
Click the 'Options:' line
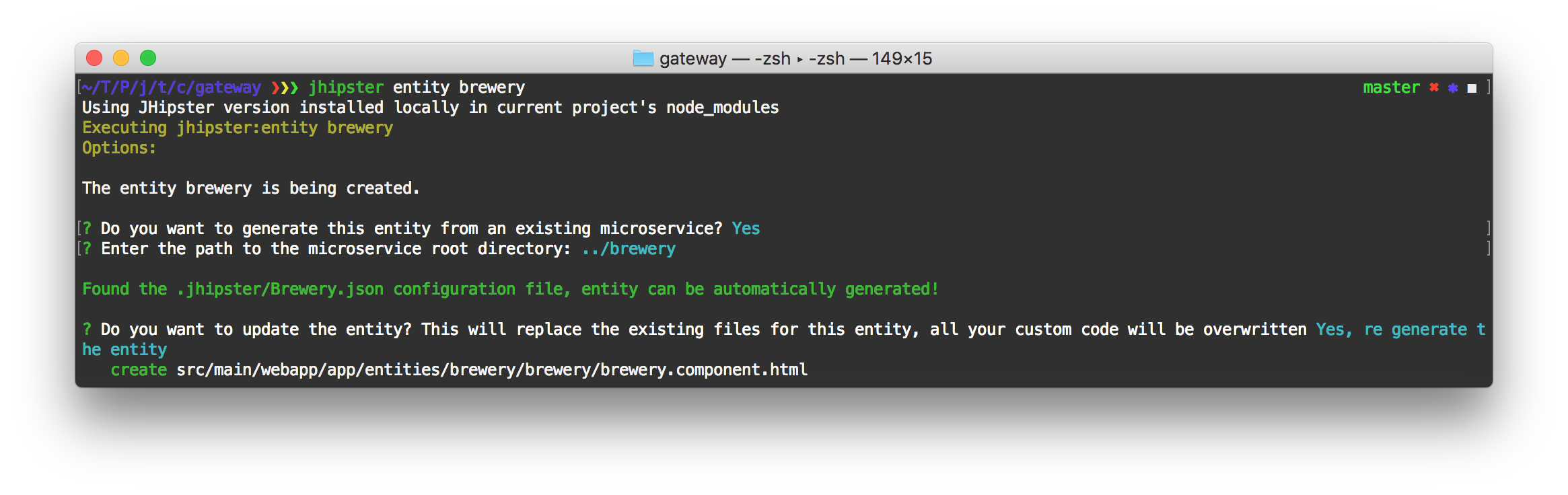point(119,148)
